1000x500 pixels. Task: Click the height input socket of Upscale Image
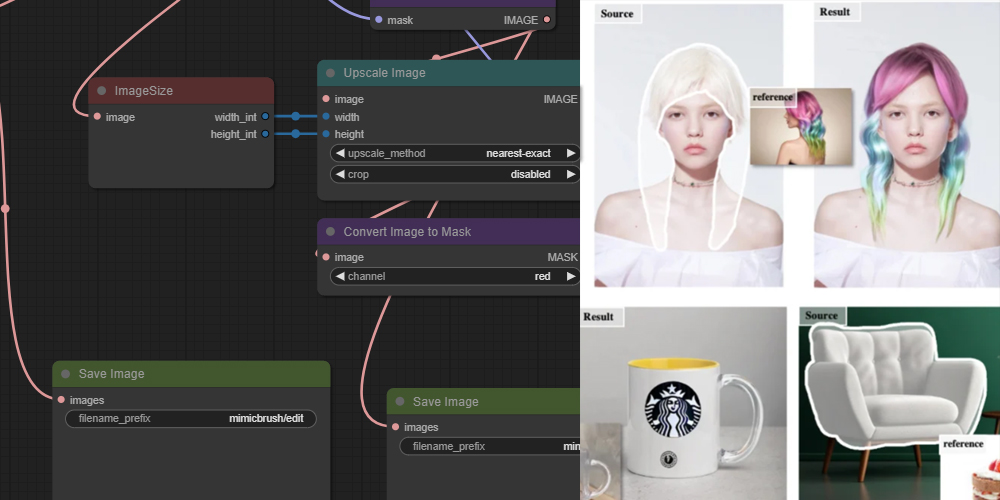click(x=326, y=134)
